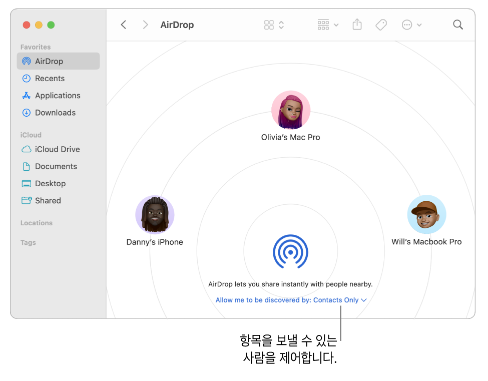Open Documents in the sidebar

pyautogui.click(x=58, y=166)
